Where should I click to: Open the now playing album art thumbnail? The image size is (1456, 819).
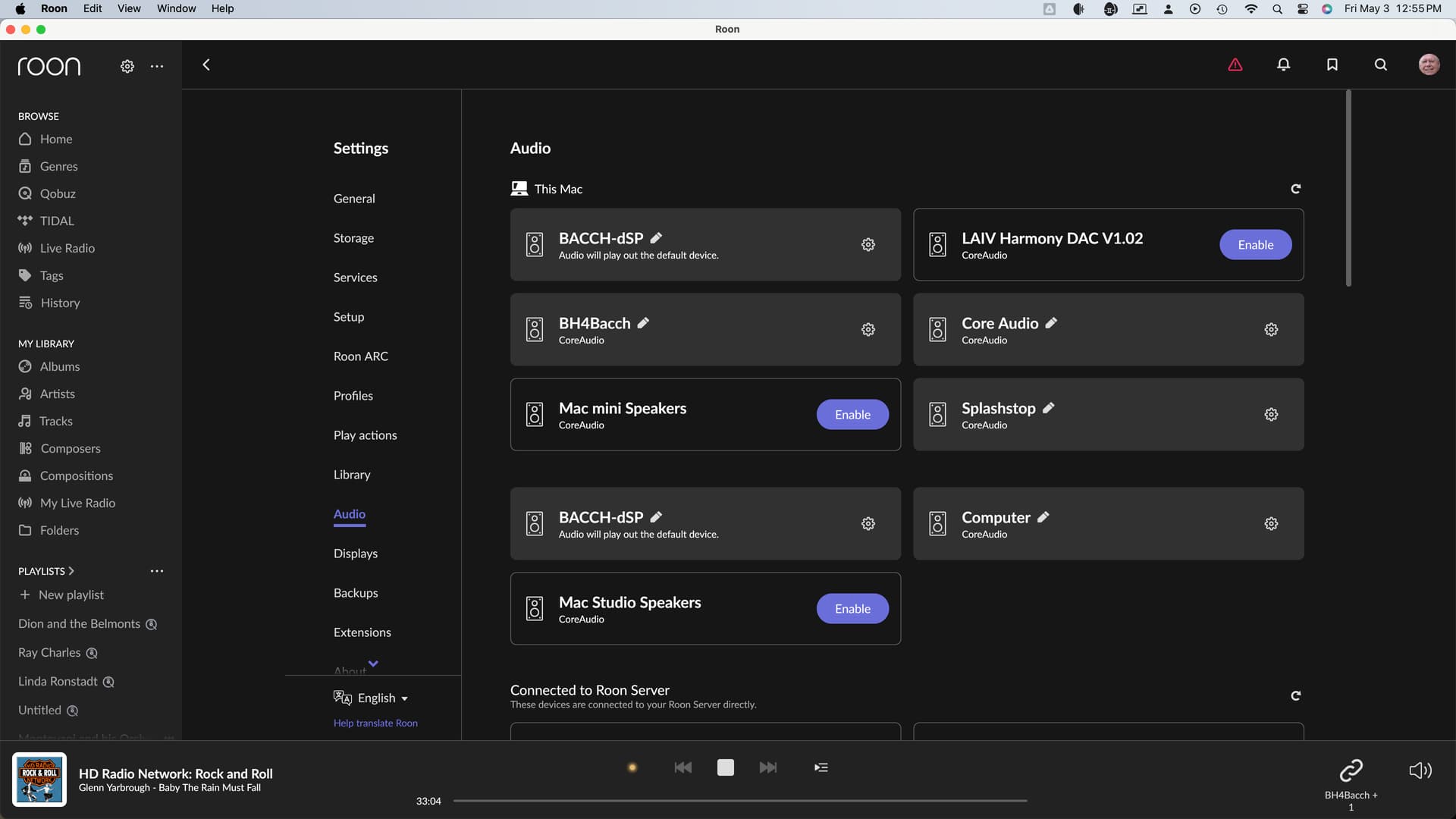coord(39,780)
